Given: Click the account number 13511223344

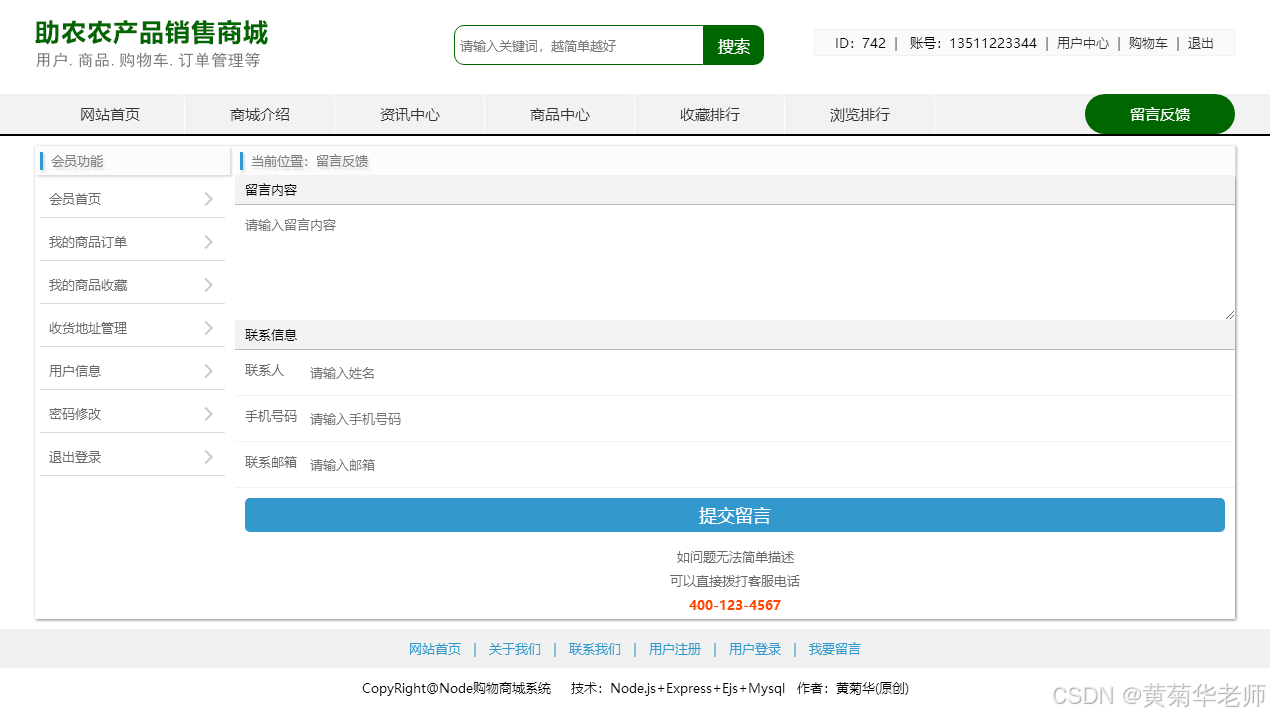Looking at the screenshot, I should coord(993,43).
